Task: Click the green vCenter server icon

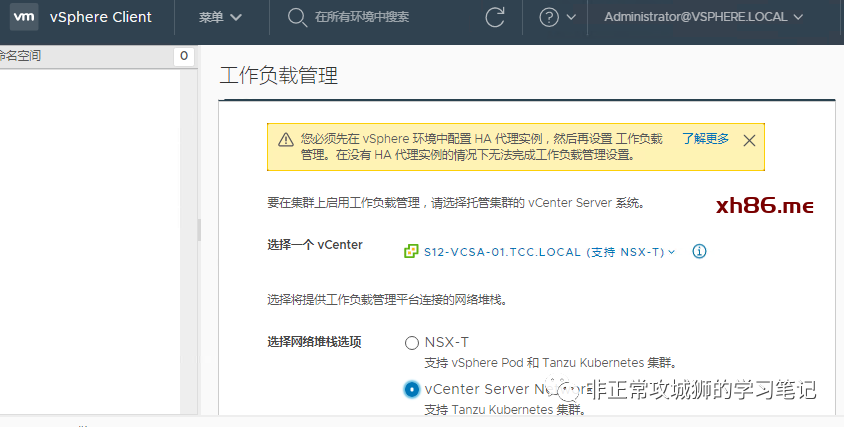Action: tap(410, 251)
